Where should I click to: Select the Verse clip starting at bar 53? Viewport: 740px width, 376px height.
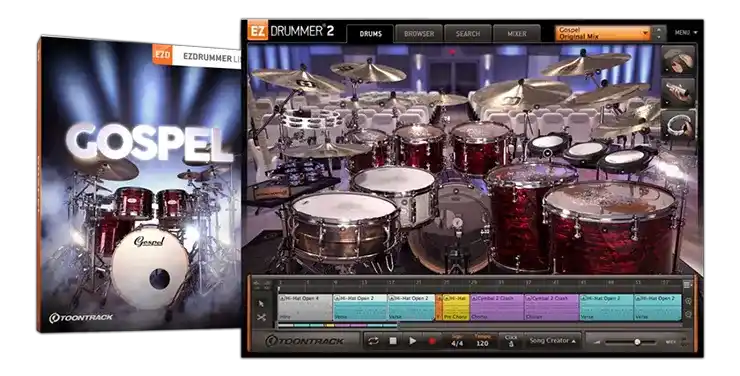point(657,308)
